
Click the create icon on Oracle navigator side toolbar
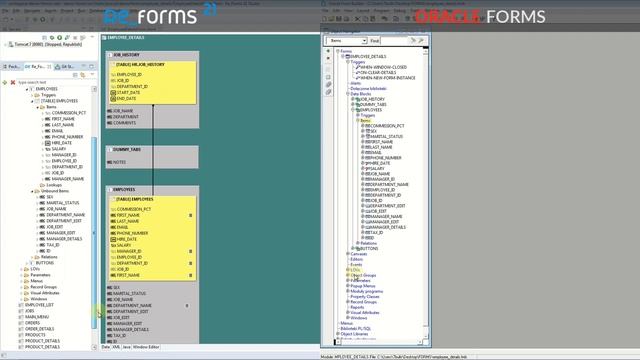[x=328, y=51]
